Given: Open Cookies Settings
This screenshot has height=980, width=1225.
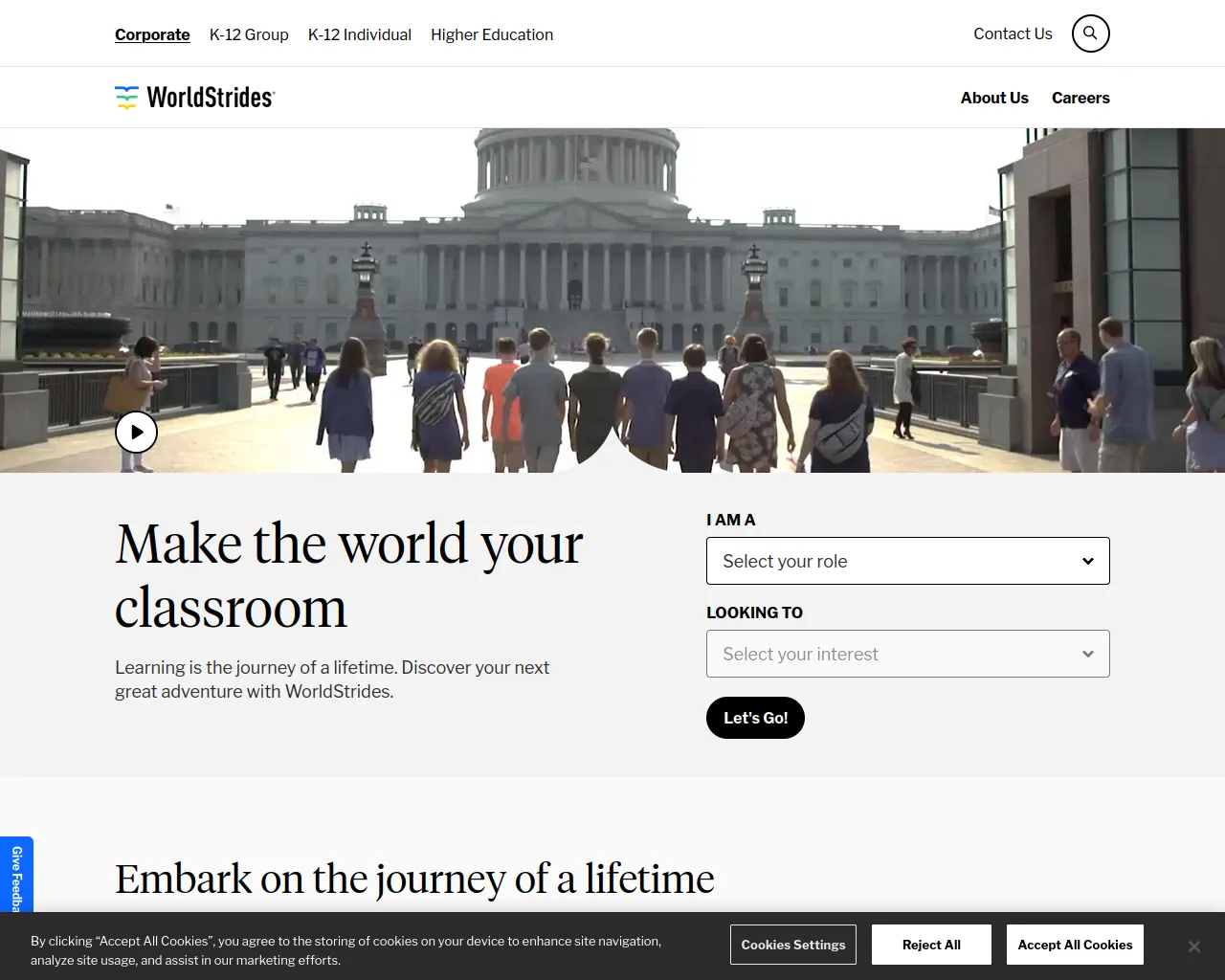Looking at the screenshot, I should click(x=793, y=945).
